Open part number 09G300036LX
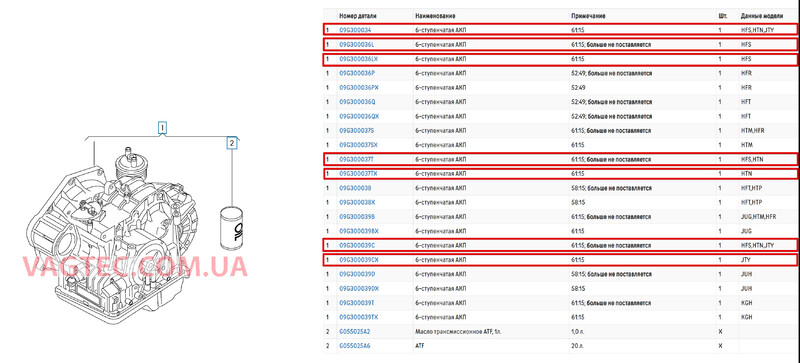This screenshot has width=800, height=363. pyautogui.click(x=359, y=59)
